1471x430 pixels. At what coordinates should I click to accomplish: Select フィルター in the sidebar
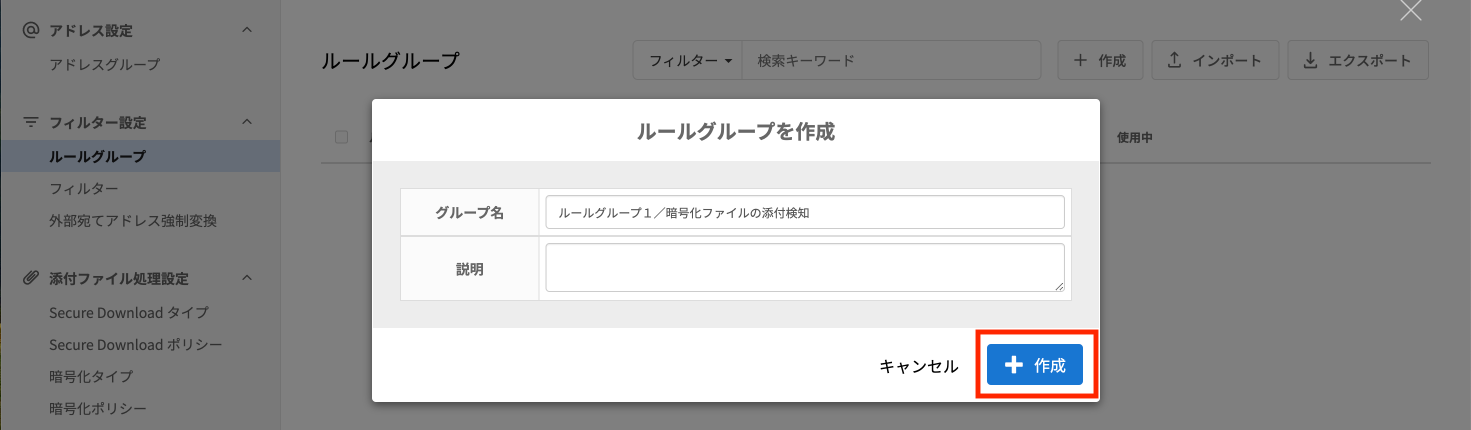pyautogui.click(x=84, y=188)
